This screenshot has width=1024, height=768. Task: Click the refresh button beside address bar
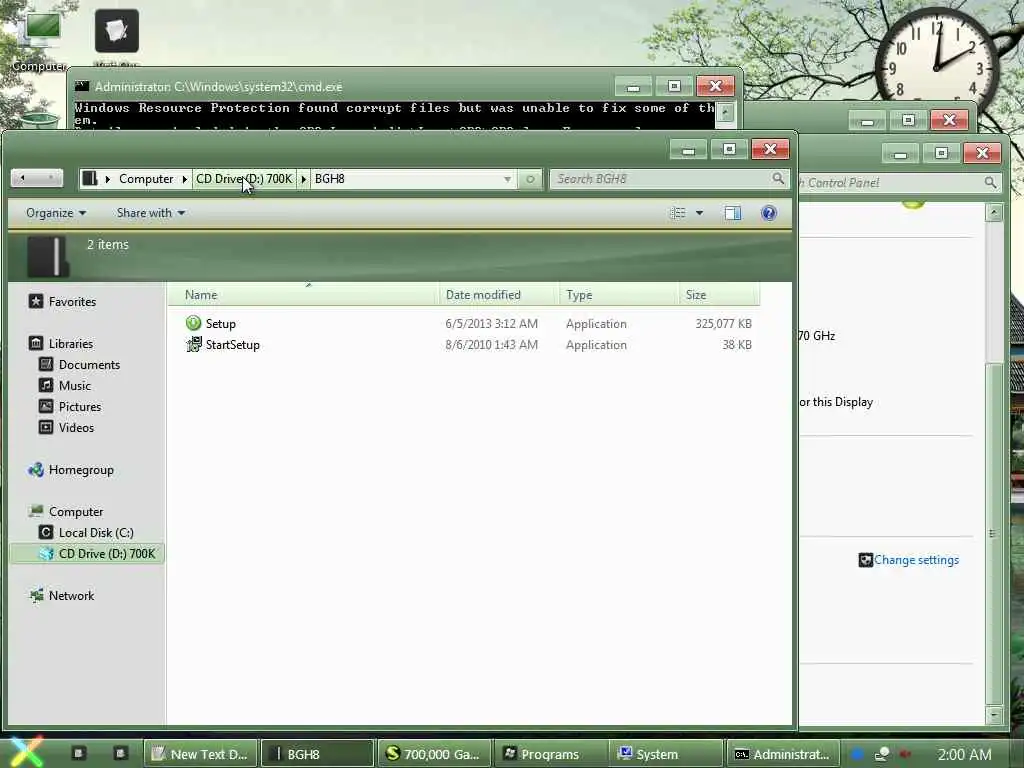(x=530, y=179)
